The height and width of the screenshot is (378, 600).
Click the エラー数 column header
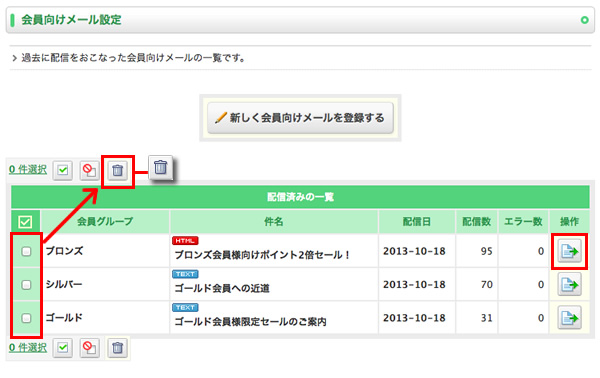pos(523,222)
